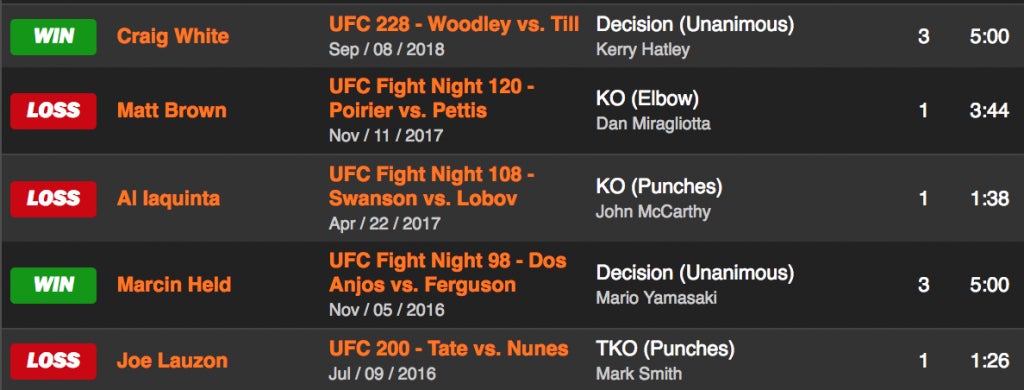Click the 3:44 fight time value
Viewport: 1024px width, 390px height.
pos(989,111)
